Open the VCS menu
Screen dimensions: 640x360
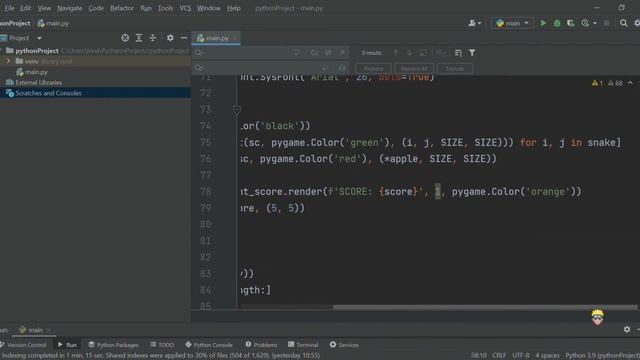click(x=185, y=8)
